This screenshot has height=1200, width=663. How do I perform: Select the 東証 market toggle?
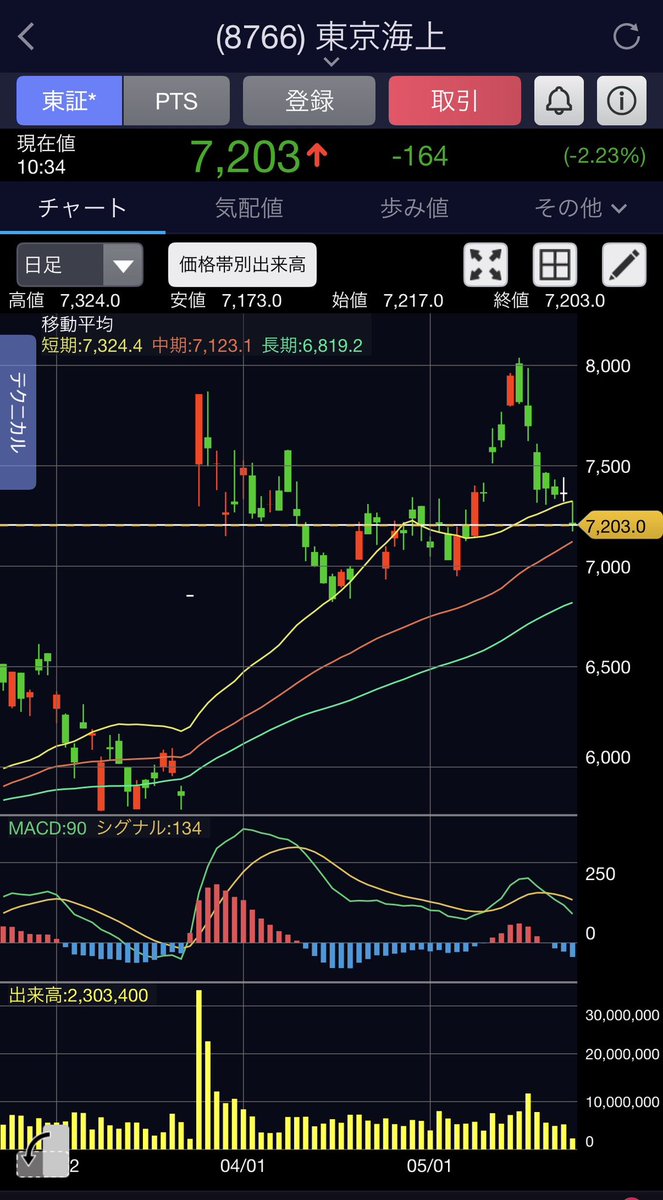(69, 101)
